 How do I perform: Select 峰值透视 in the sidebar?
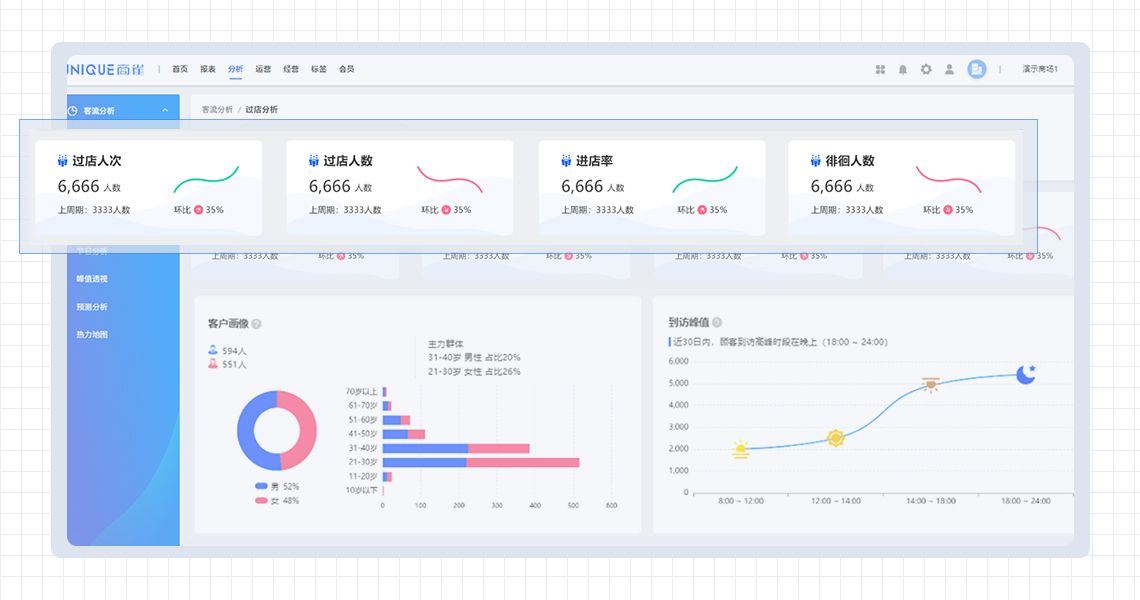coord(92,279)
